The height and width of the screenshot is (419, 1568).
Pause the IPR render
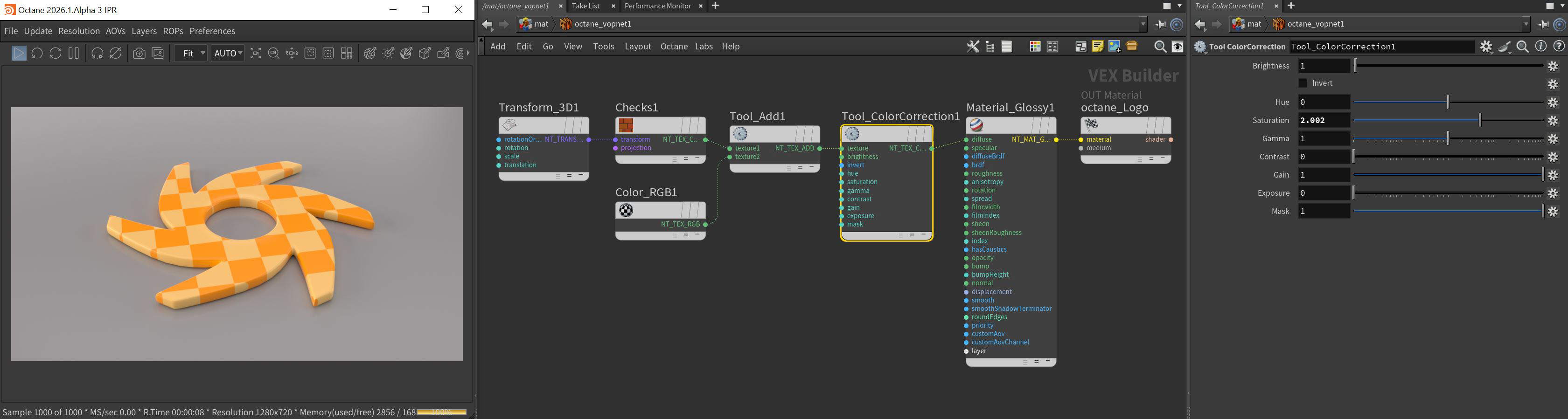(x=74, y=54)
